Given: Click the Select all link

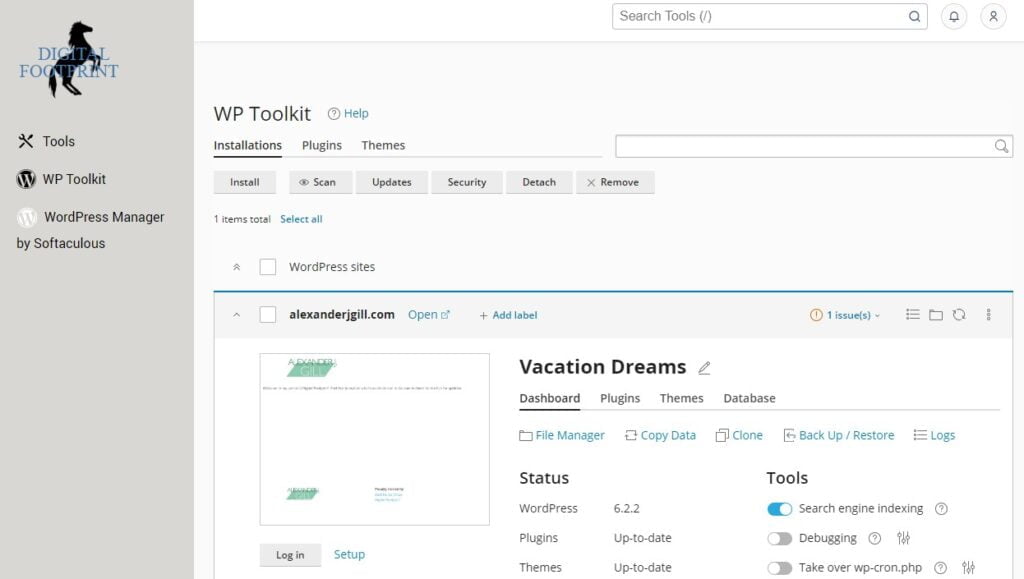Looking at the screenshot, I should click(301, 219).
